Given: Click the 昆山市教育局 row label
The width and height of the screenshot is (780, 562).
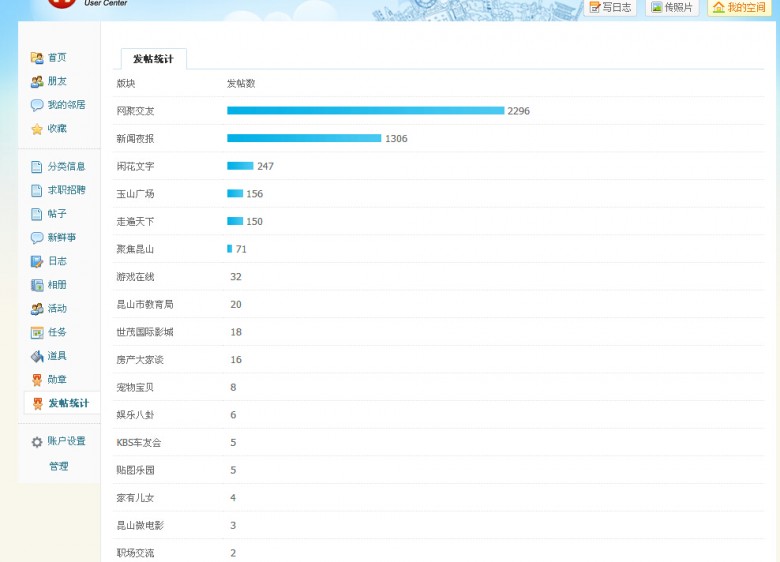Looking at the screenshot, I should [145, 304].
